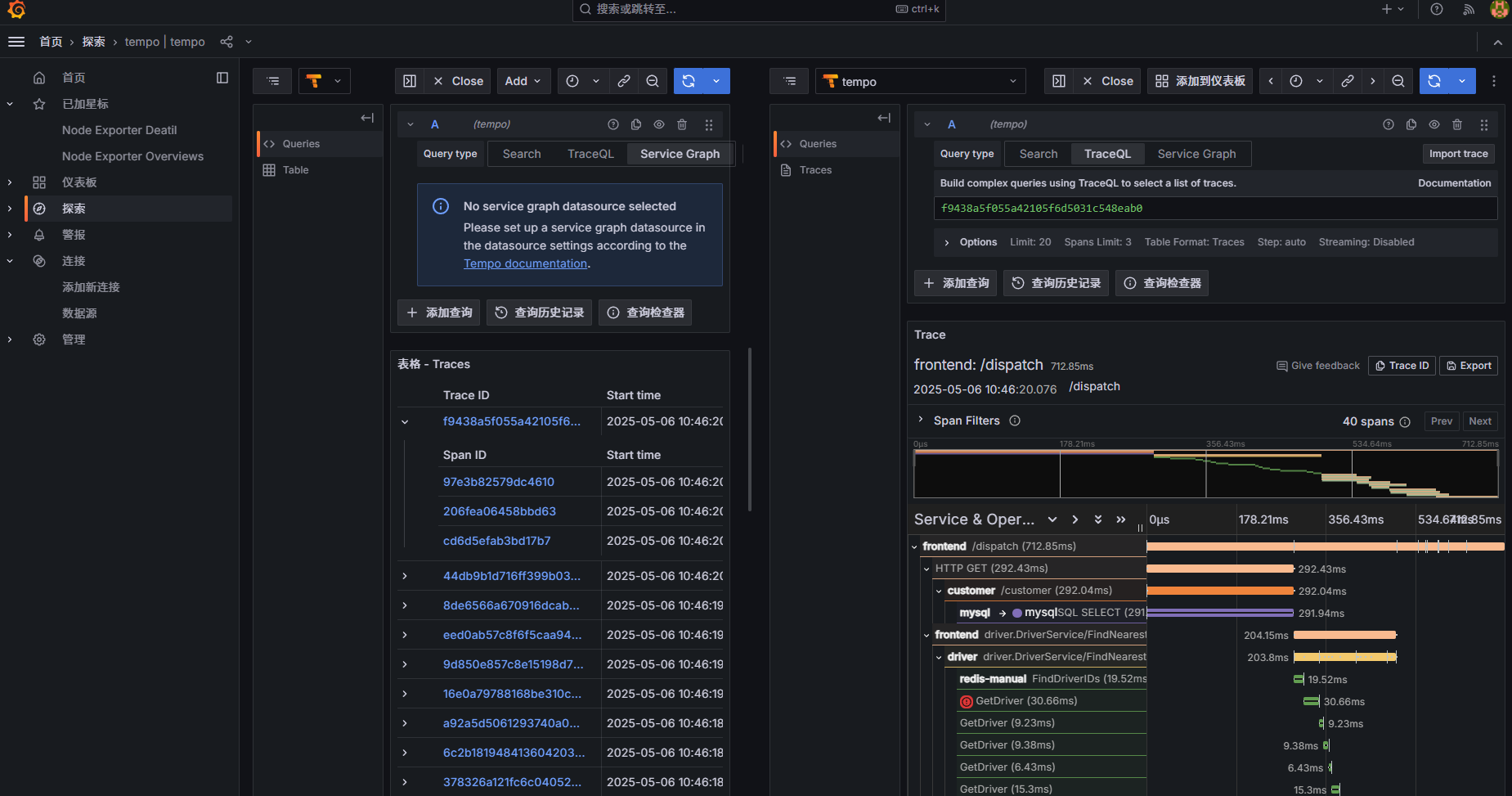Open the Grafana logo home
Image resolution: width=1512 pixels, height=796 pixels.
click(x=16, y=9)
